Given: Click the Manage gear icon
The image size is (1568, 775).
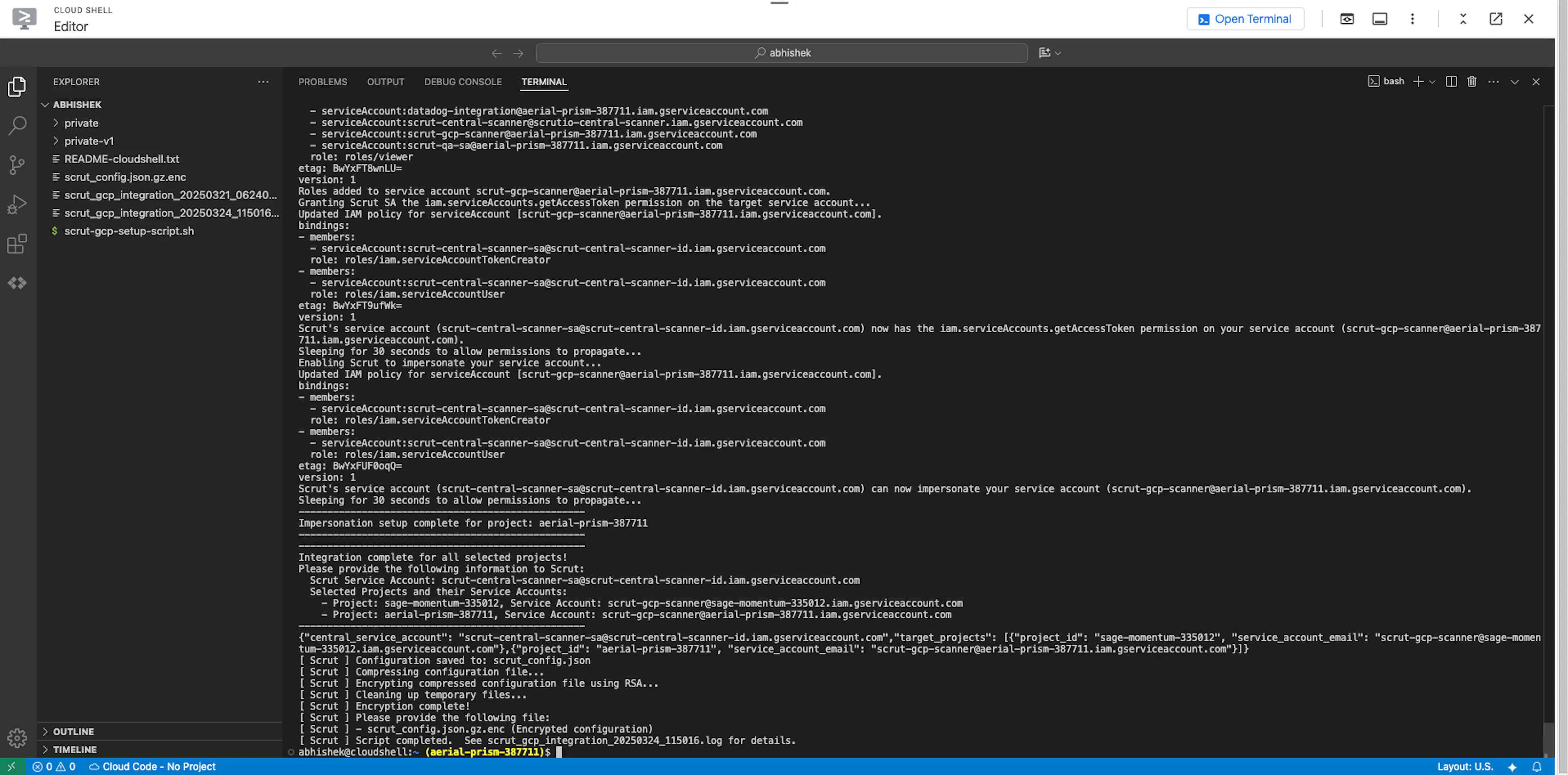Looking at the screenshot, I should (17, 738).
